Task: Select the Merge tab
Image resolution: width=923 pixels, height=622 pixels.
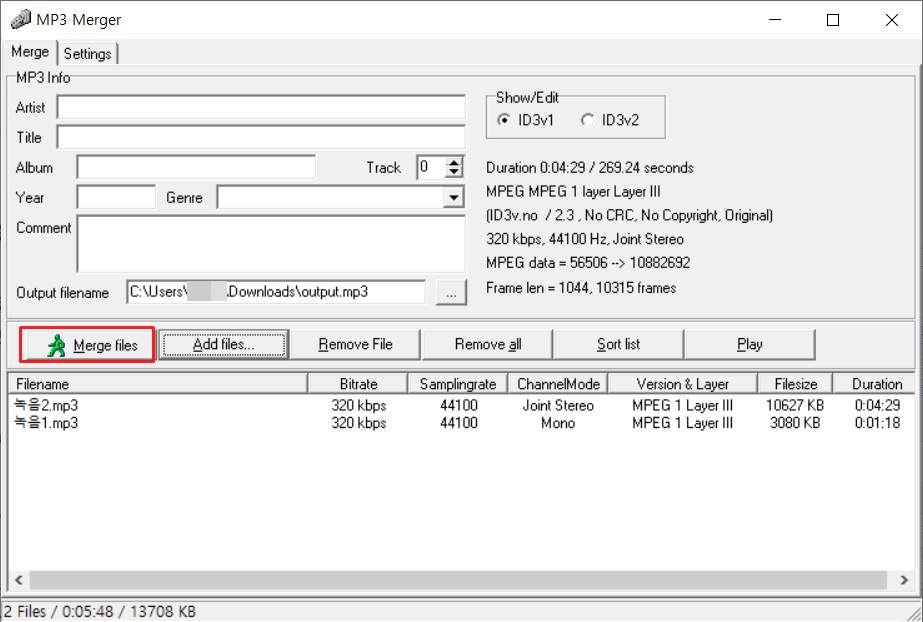Action: (x=29, y=52)
